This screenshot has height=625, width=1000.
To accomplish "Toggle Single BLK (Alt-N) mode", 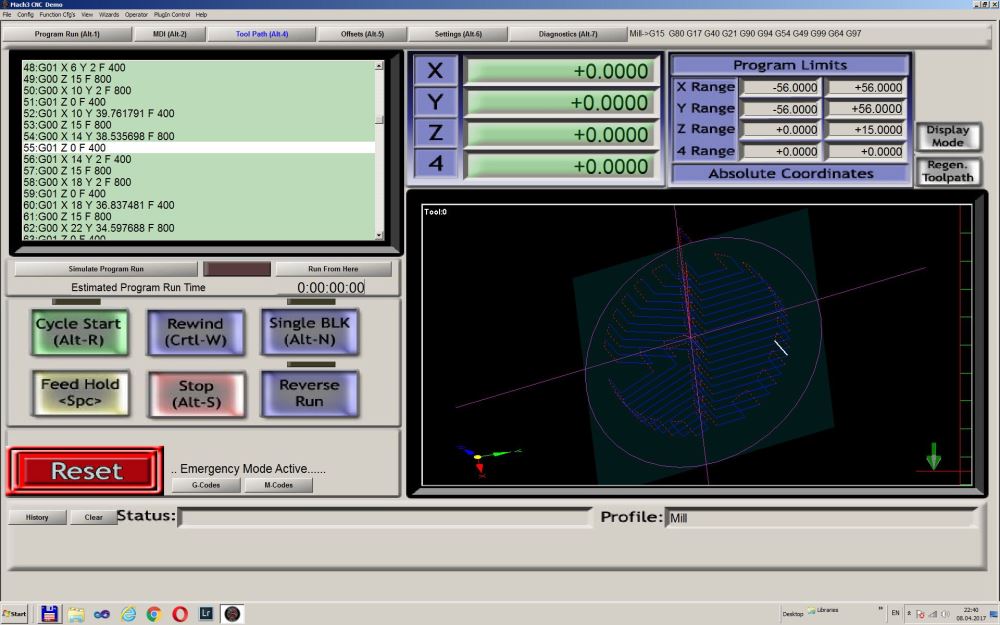I will [x=309, y=332].
